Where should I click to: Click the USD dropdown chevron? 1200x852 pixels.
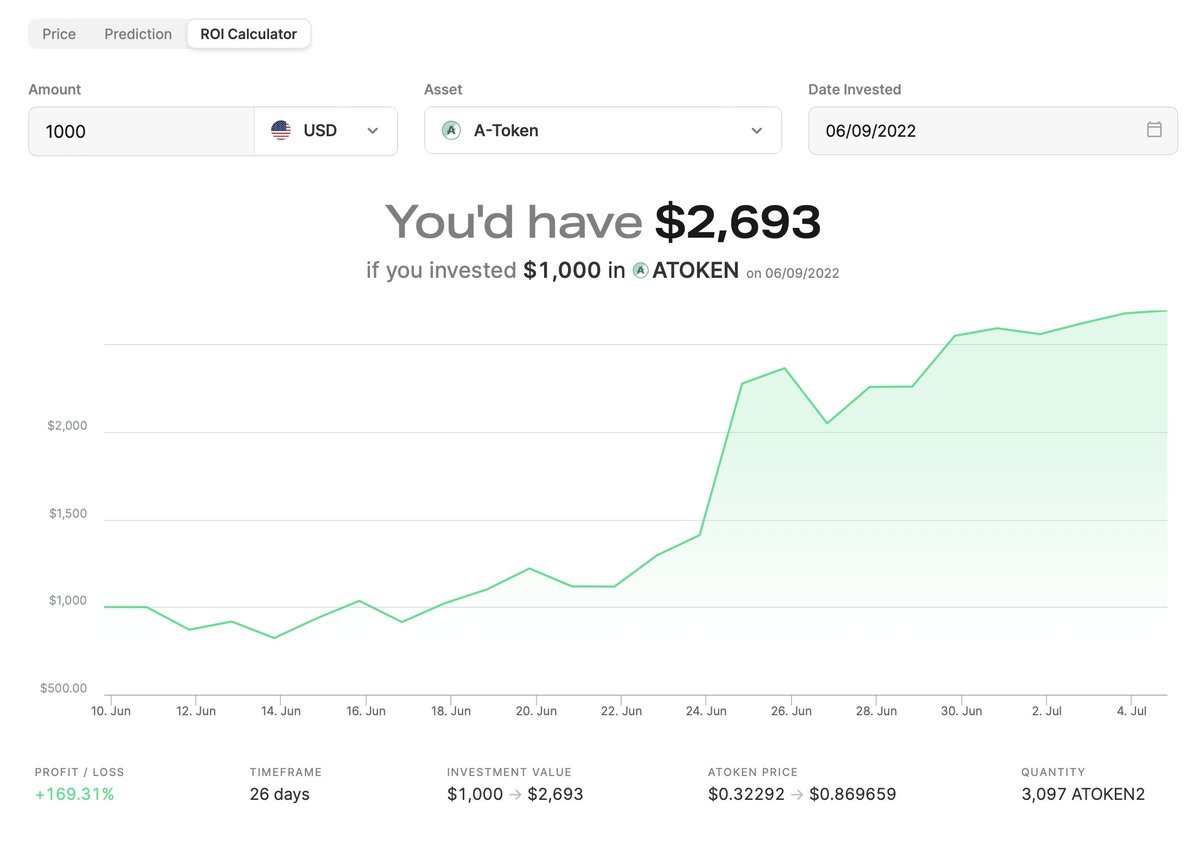pos(373,131)
